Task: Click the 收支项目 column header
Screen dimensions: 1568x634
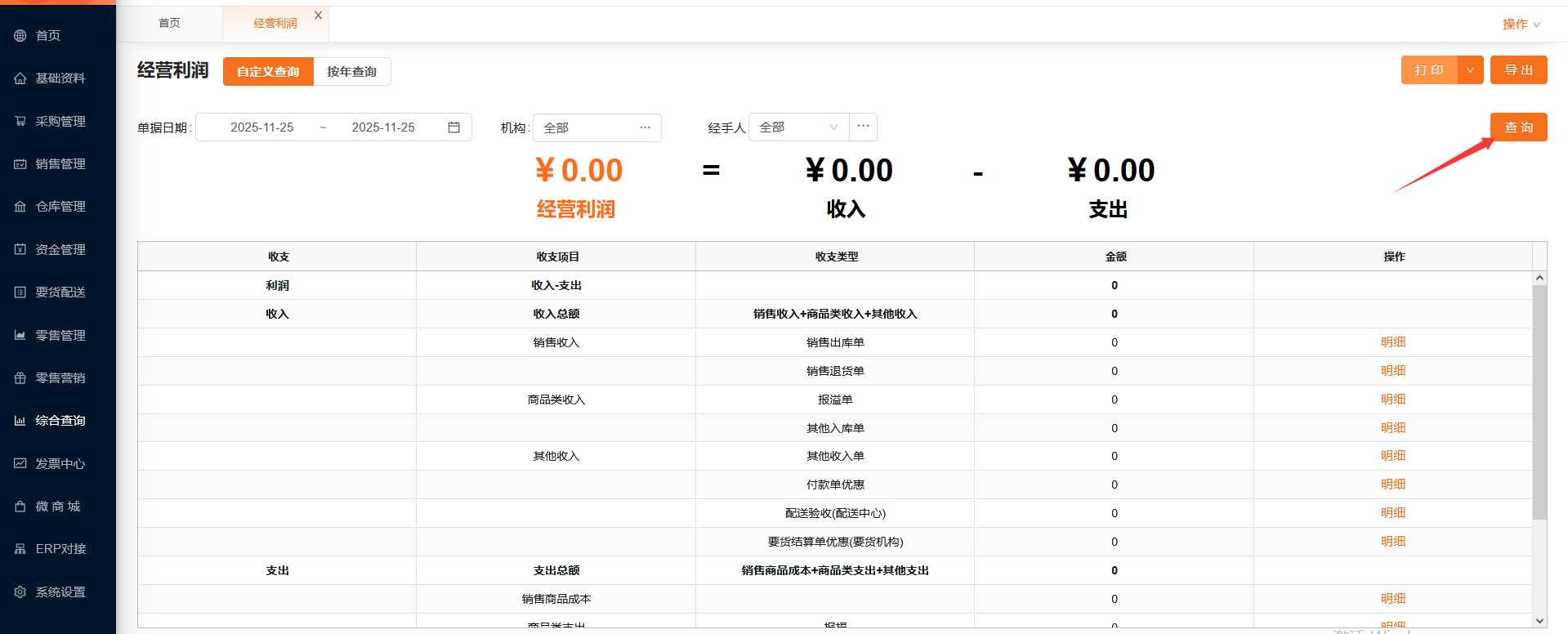Action: tap(556, 257)
